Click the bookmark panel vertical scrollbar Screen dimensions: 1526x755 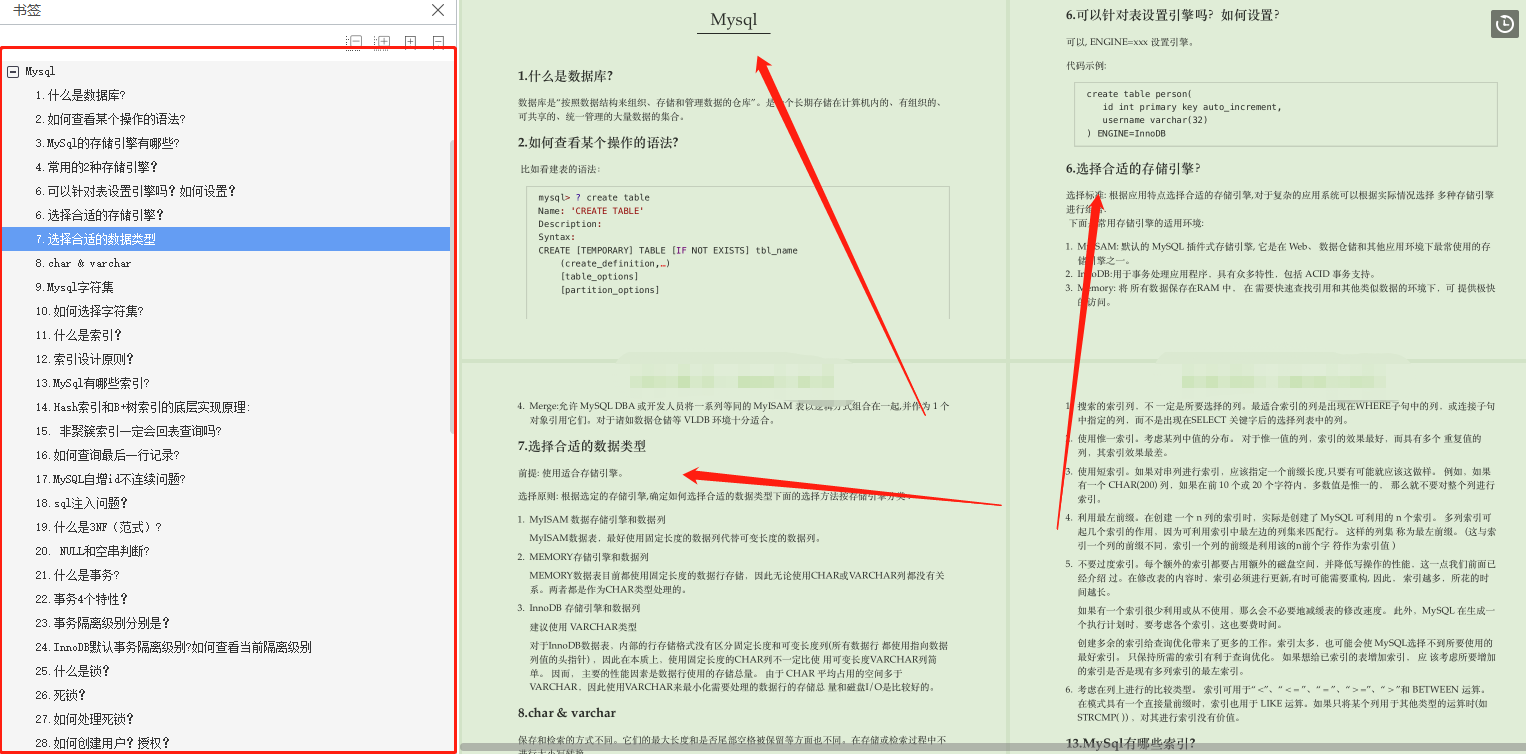[453, 285]
